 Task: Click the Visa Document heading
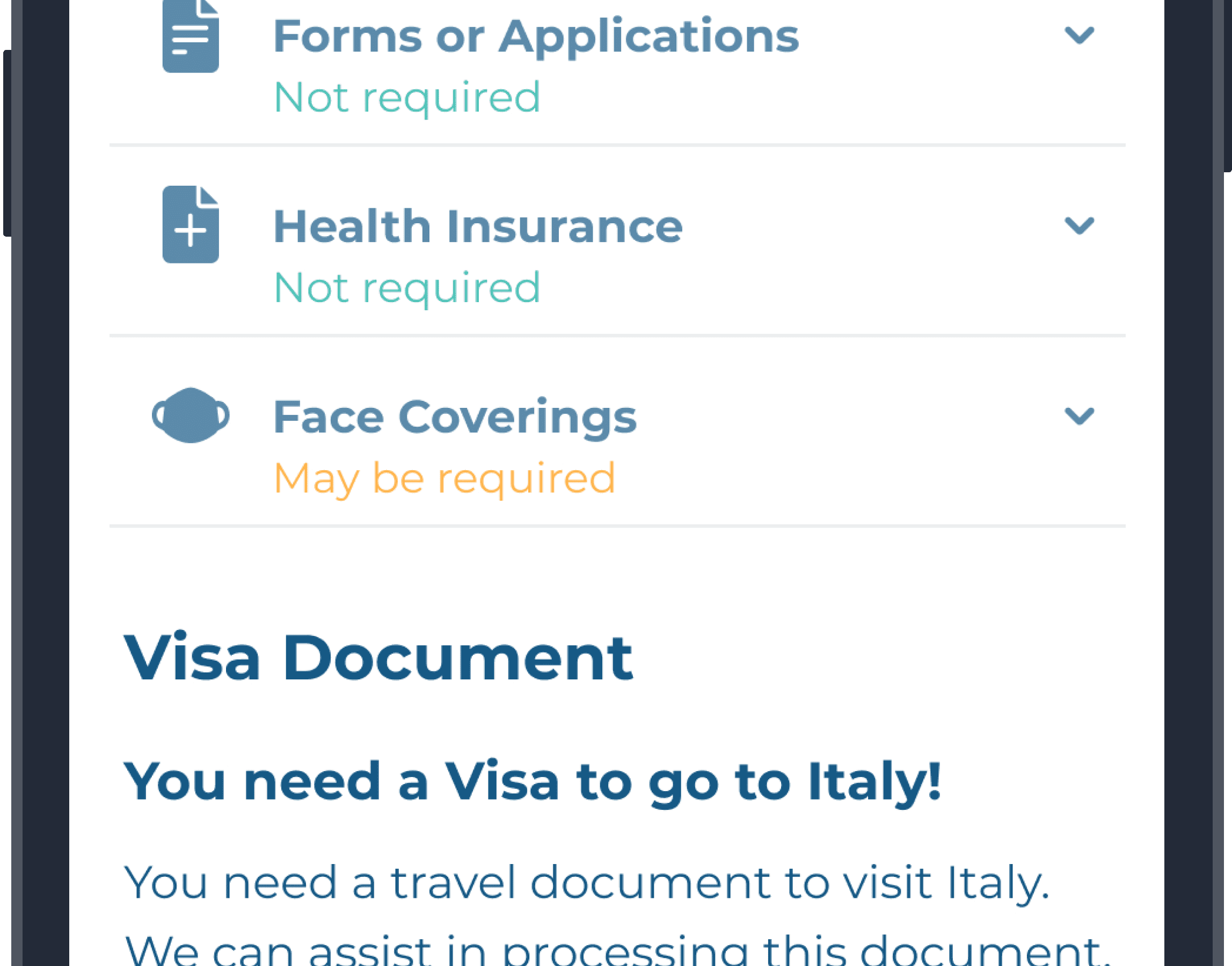[x=378, y=658]
